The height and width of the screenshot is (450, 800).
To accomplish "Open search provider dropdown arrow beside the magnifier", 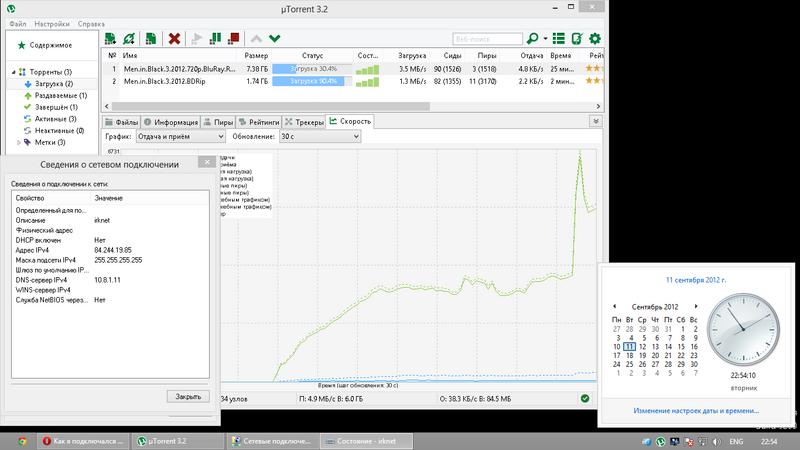I will coord(545,39).
